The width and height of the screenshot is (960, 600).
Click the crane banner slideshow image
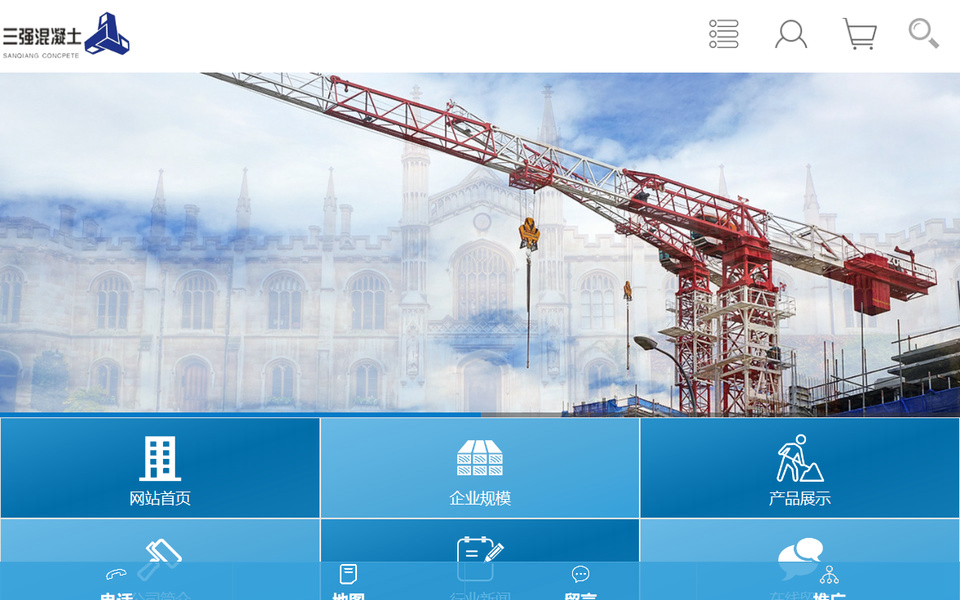pyautogui.click(x=480, y=240)
